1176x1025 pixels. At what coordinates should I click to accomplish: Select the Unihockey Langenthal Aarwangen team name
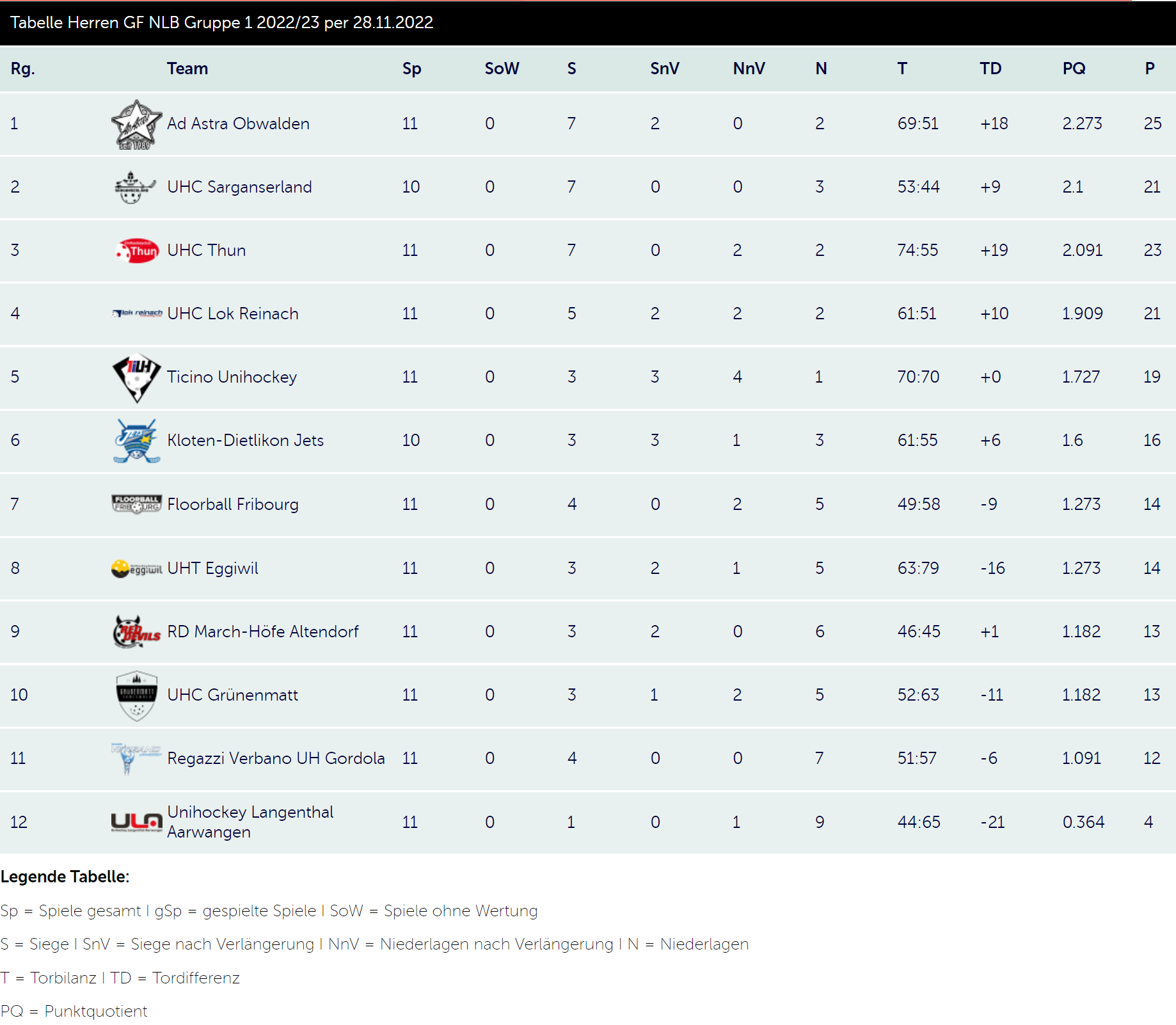coord(250,822)
